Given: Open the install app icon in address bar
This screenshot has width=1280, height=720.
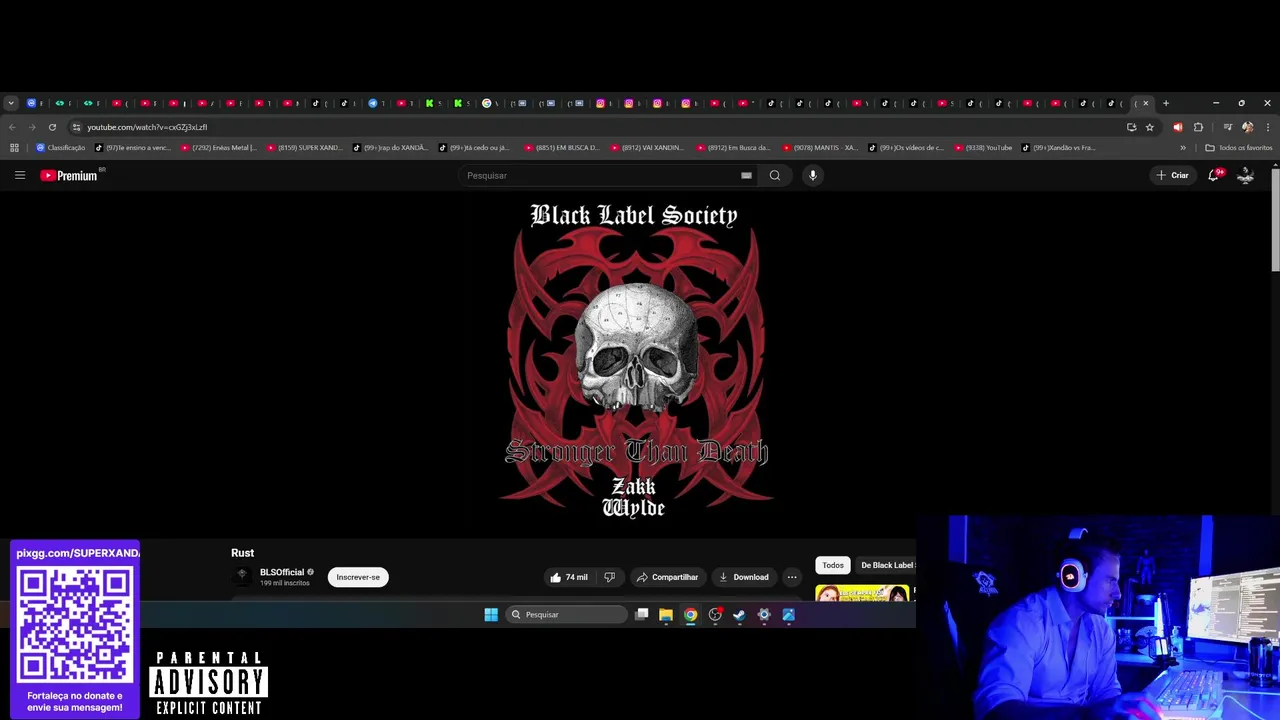Looking at the screenshot, I should (x=1131, y=127).
